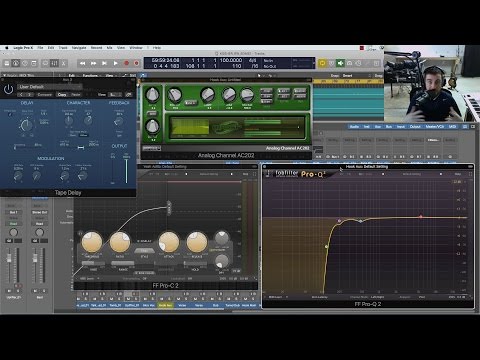Image resolution: width=480 pixels, height=360 pixels.
Task: Click the Rewind transport button
Action: (82, 63)
